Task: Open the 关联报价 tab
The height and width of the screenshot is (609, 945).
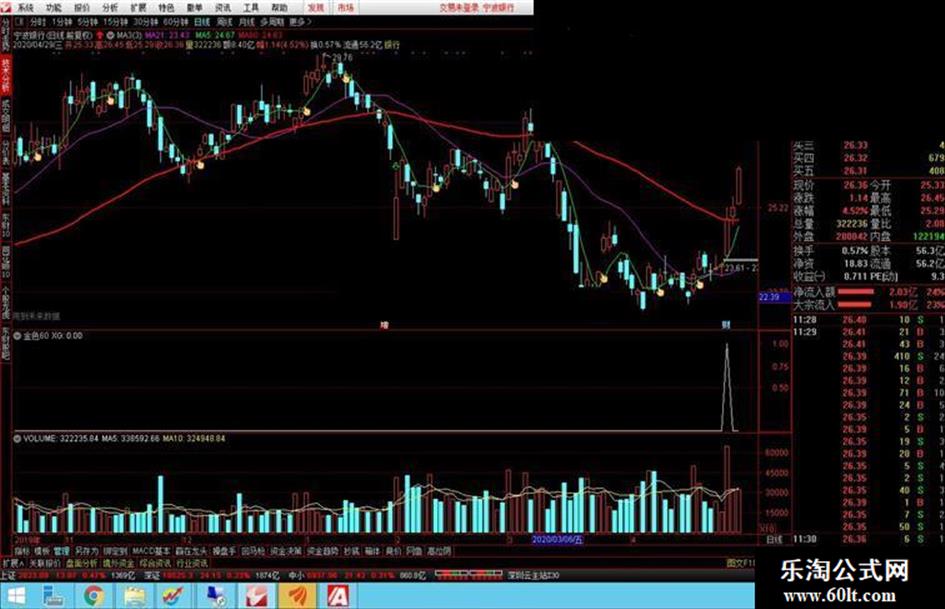Action: tap(45, 563)
